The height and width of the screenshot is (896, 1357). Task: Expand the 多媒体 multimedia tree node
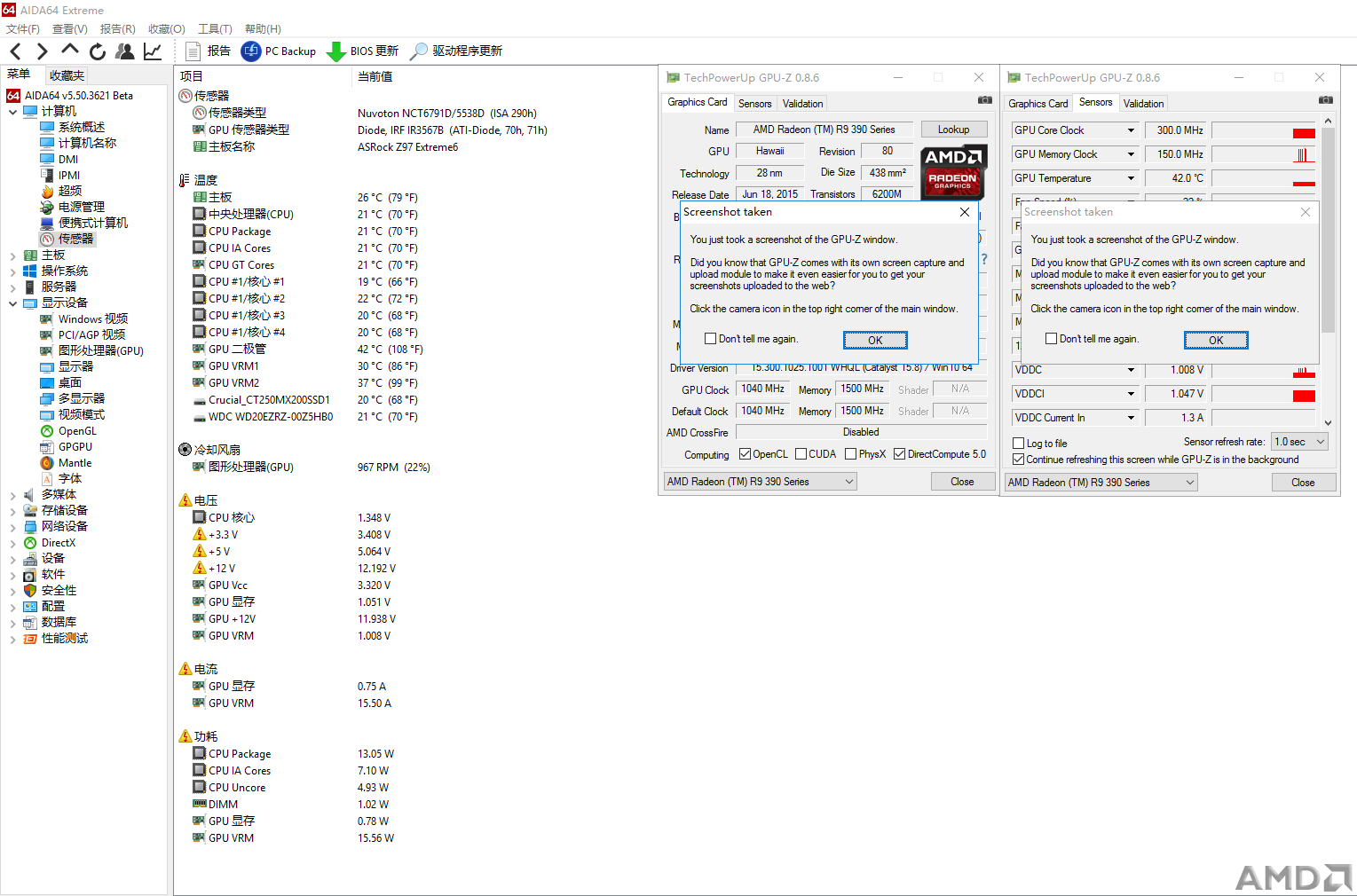[12, 495]
